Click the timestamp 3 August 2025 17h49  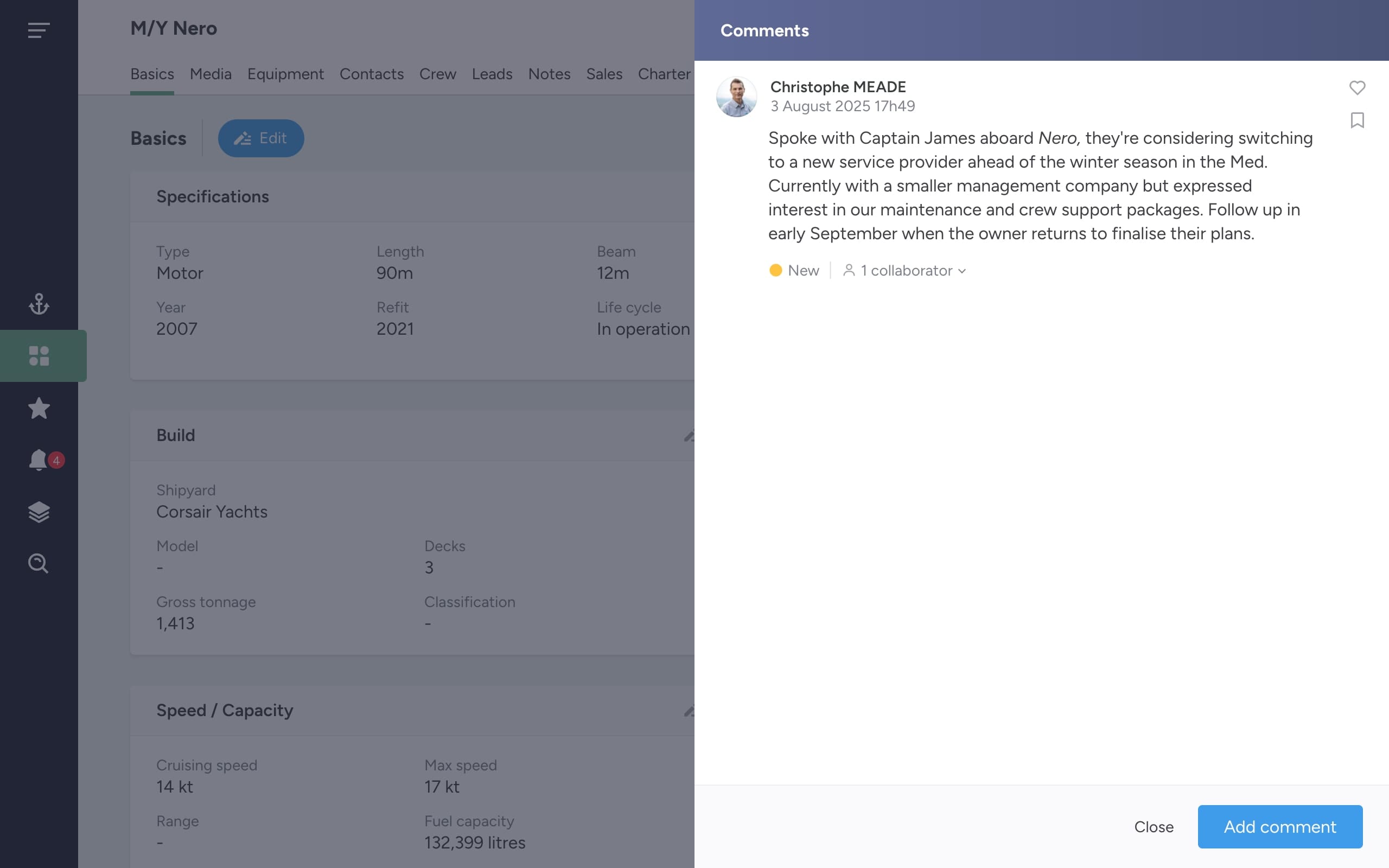tap(843, 106)
